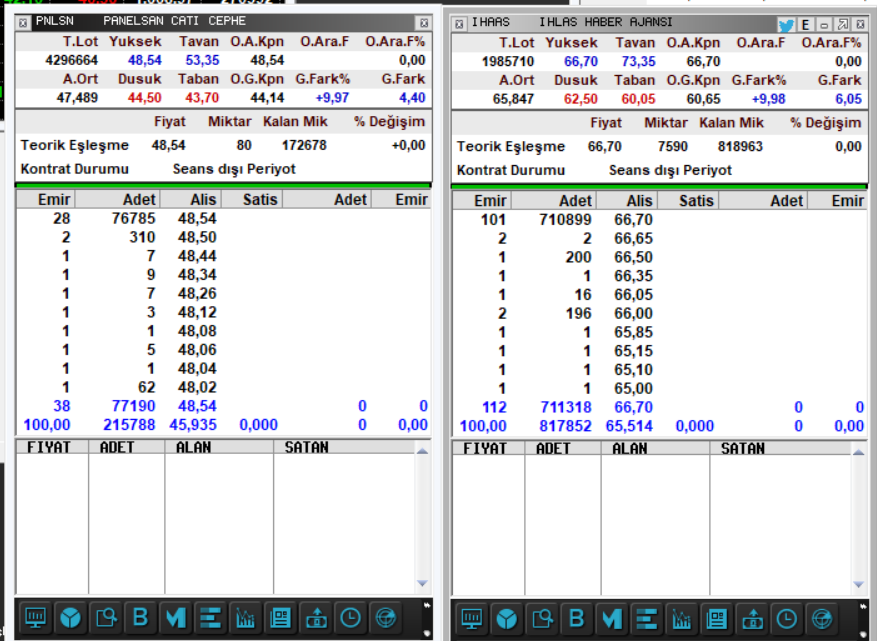Select the 48,02 bid price in PNLSN
Screen dimensions: 877x641
(x=197, y=387)
